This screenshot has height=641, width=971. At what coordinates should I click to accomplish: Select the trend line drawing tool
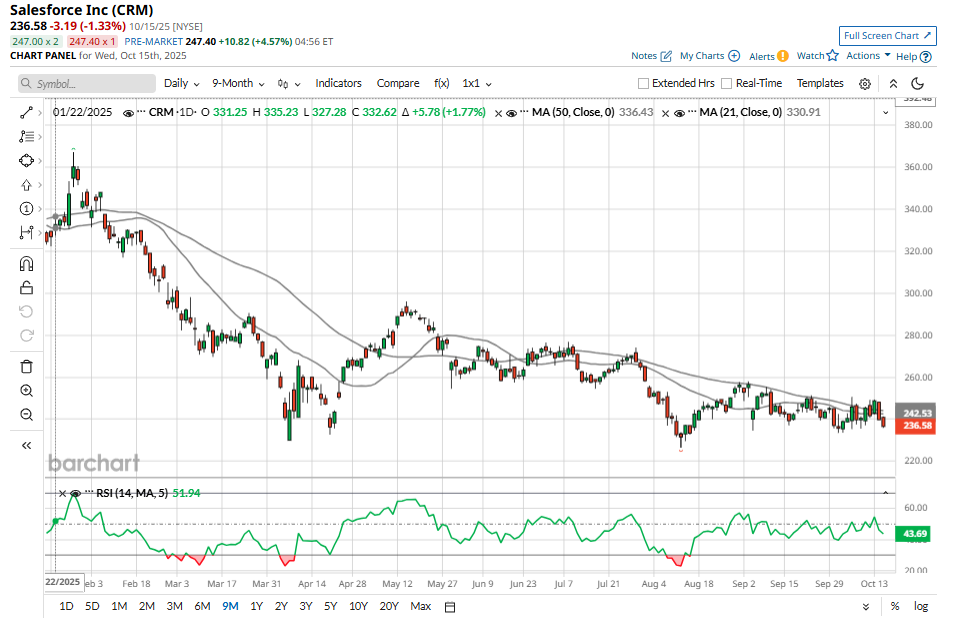(x=27, y=113)
